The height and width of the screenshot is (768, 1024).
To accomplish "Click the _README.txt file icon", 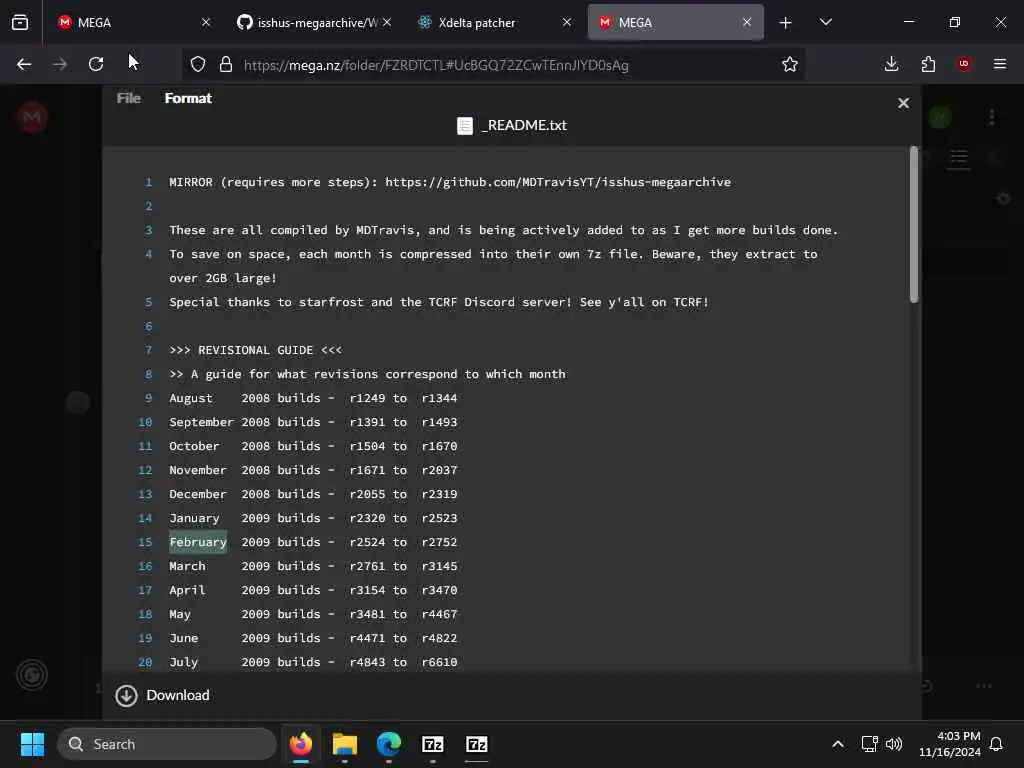I will [x=465, y=125].
